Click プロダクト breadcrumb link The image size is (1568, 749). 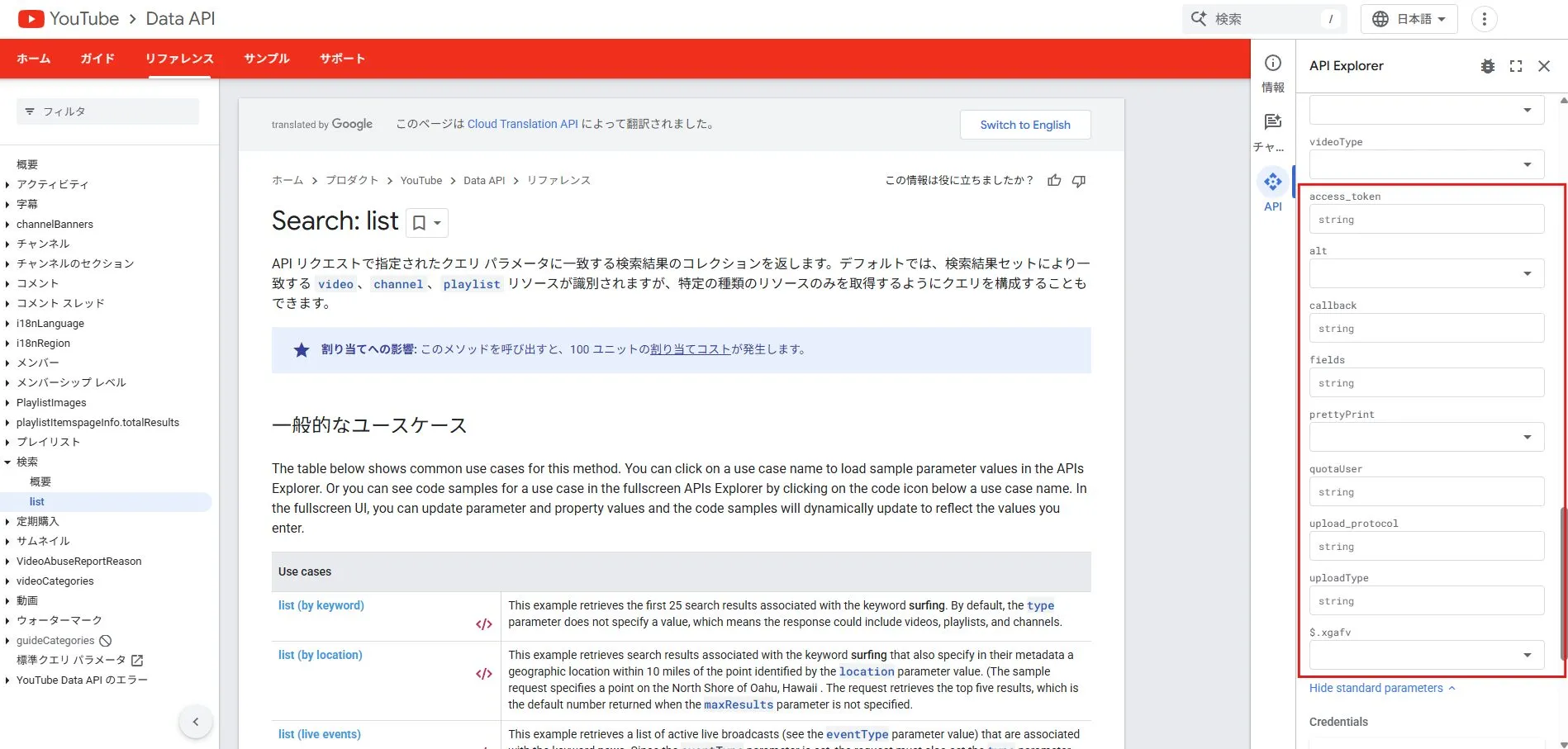click(x=352, y=180)
